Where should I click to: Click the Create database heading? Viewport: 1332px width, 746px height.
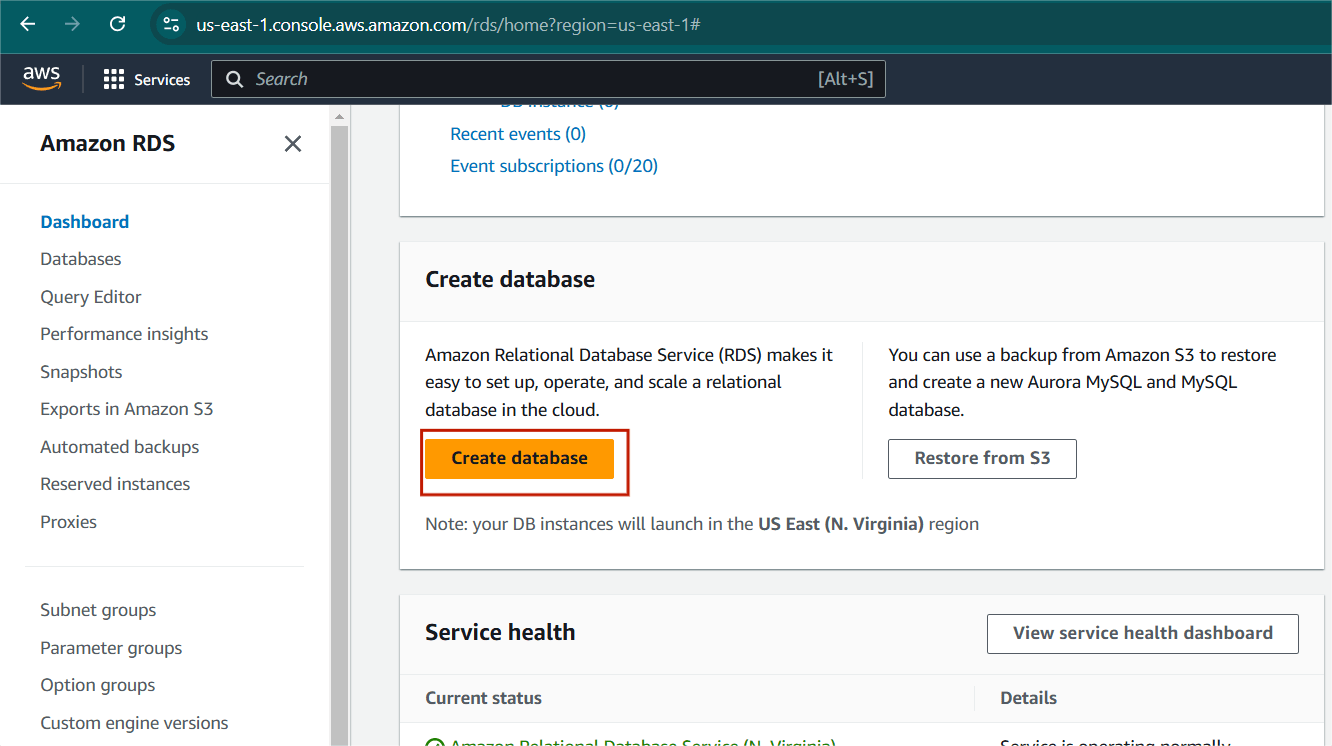pos(510,280)
